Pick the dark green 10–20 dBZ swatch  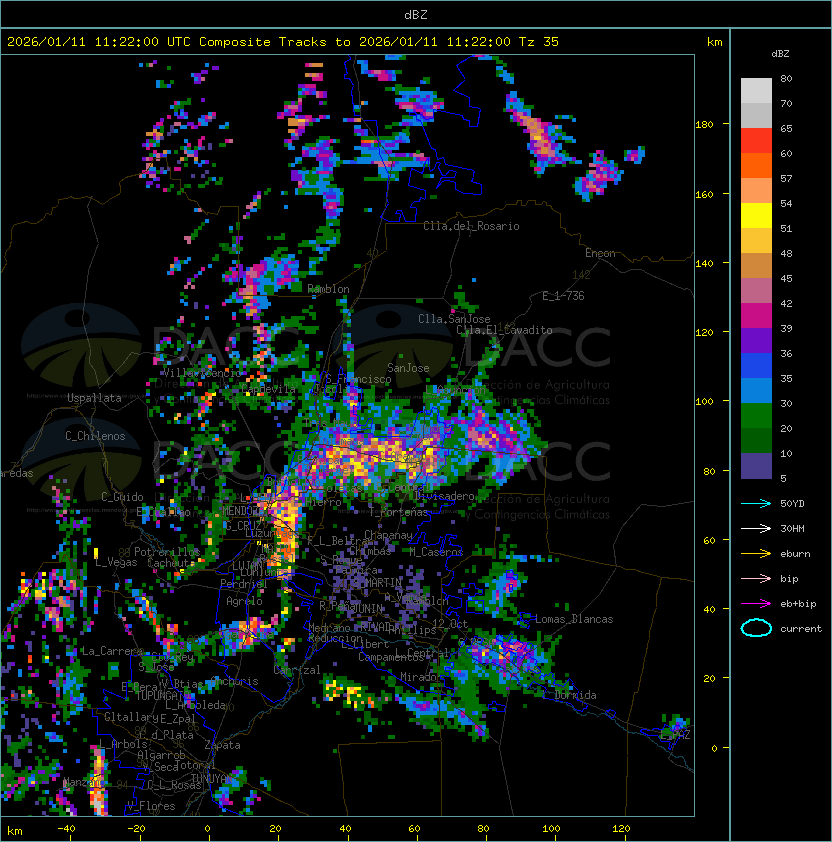(756, 440)
